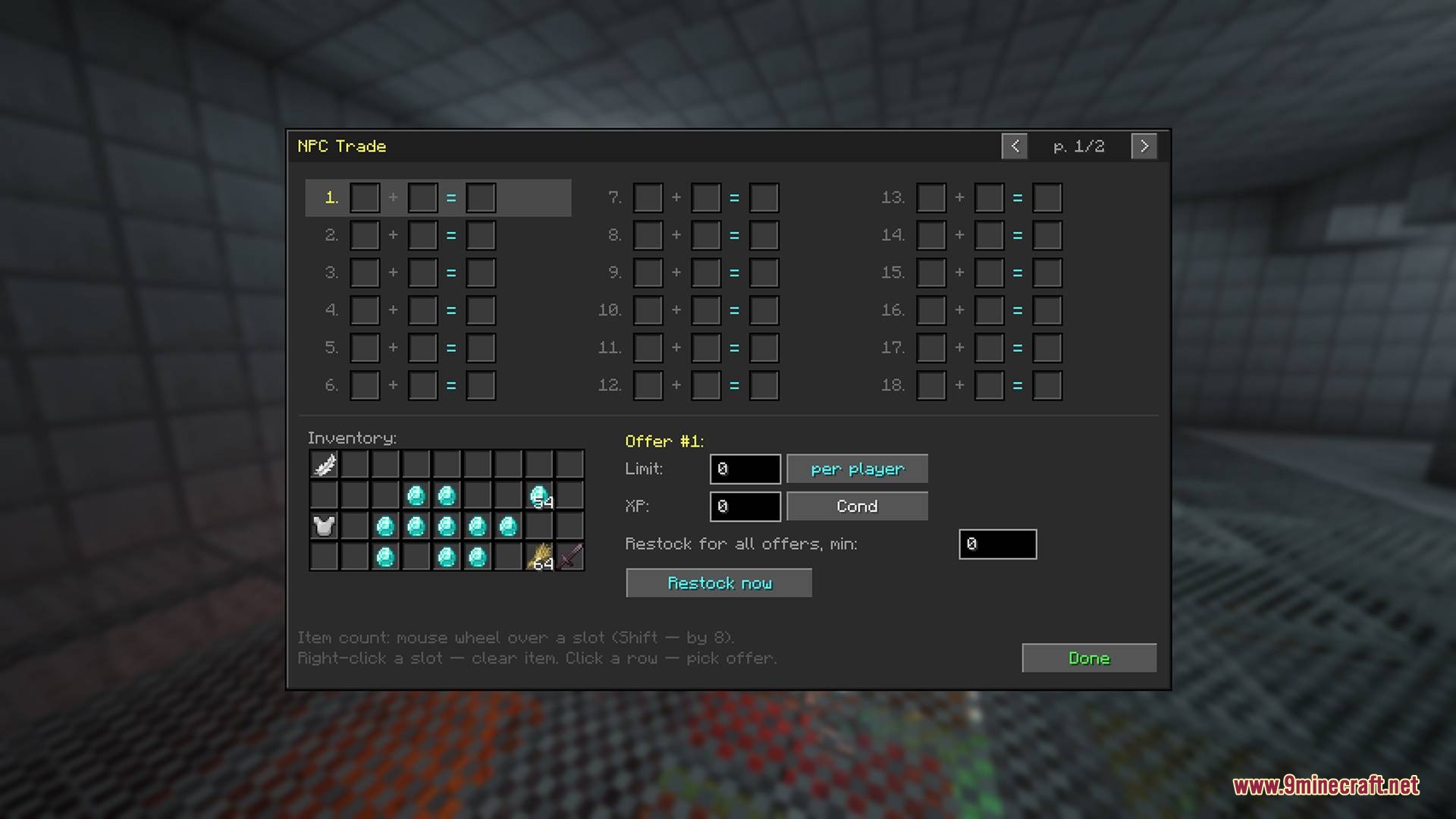Select the result slot of offer 11
This screenshot has width=1456, height=819.
[x=764, y=347]
